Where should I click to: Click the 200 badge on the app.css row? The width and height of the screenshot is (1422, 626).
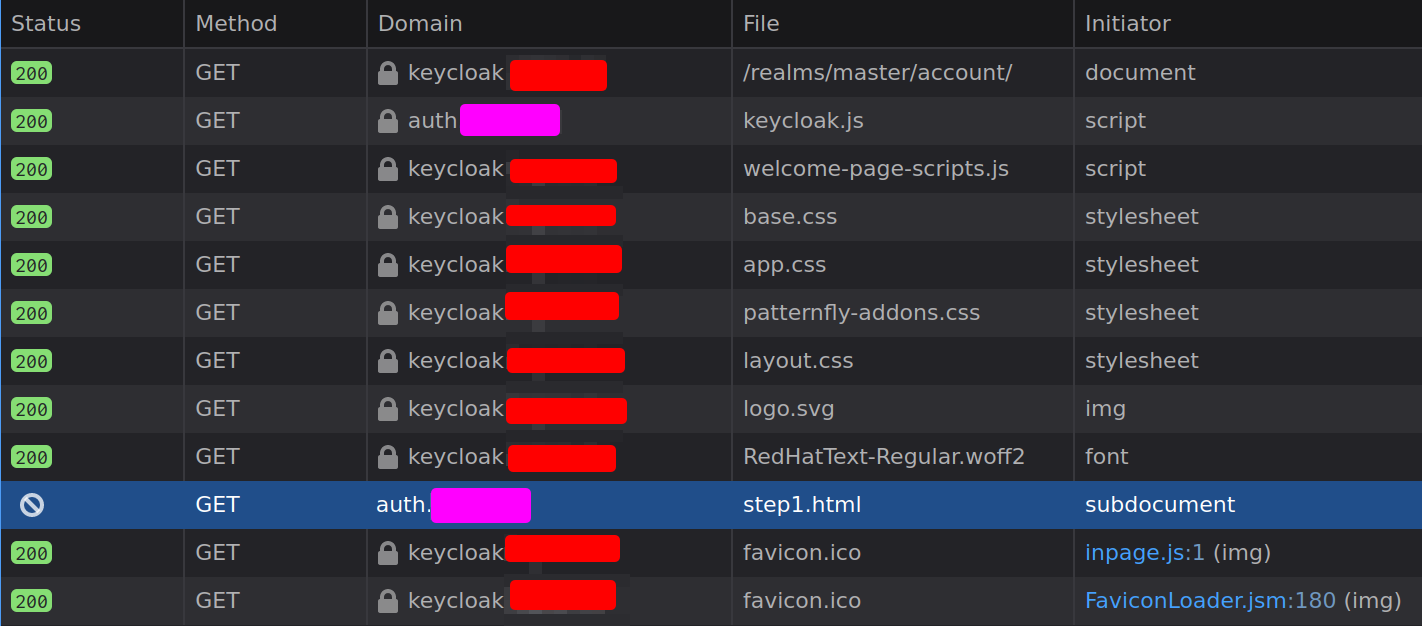pyautogui.click(x=31, y=264)
